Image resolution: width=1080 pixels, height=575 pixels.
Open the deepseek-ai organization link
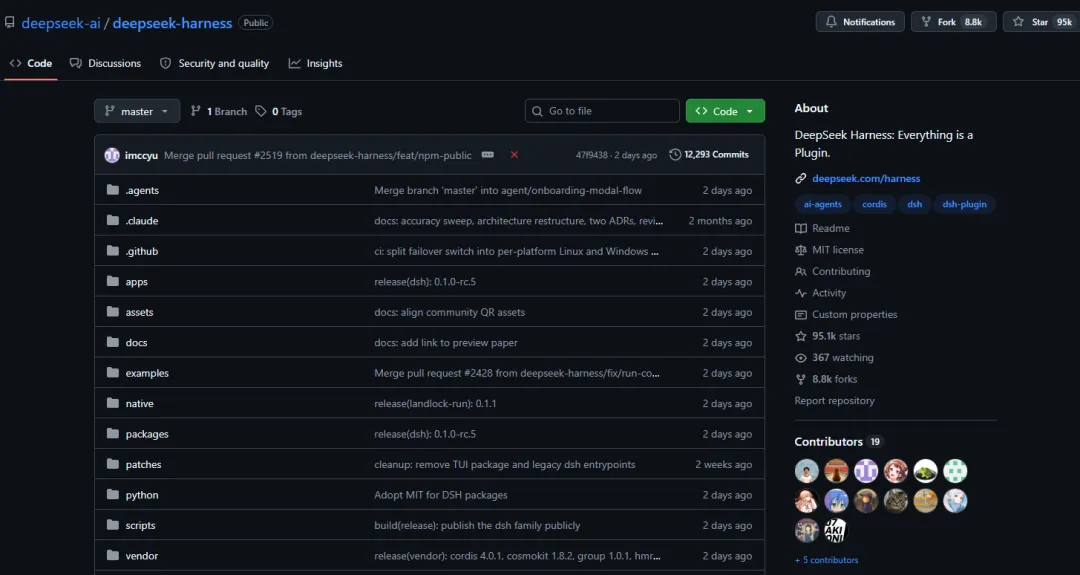[61, 23]
